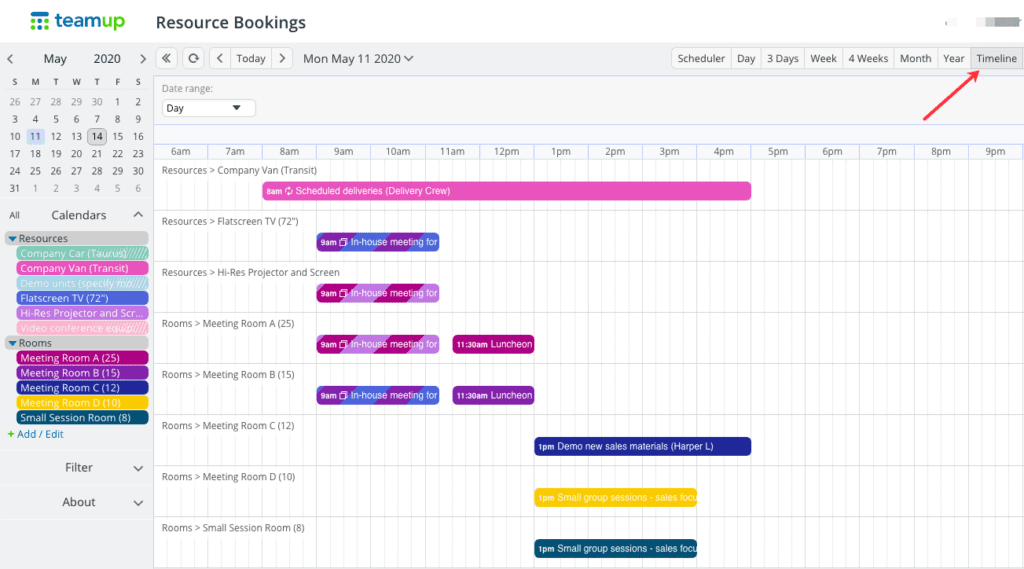Go to previous day using left arrow

[x=219, y=58]
